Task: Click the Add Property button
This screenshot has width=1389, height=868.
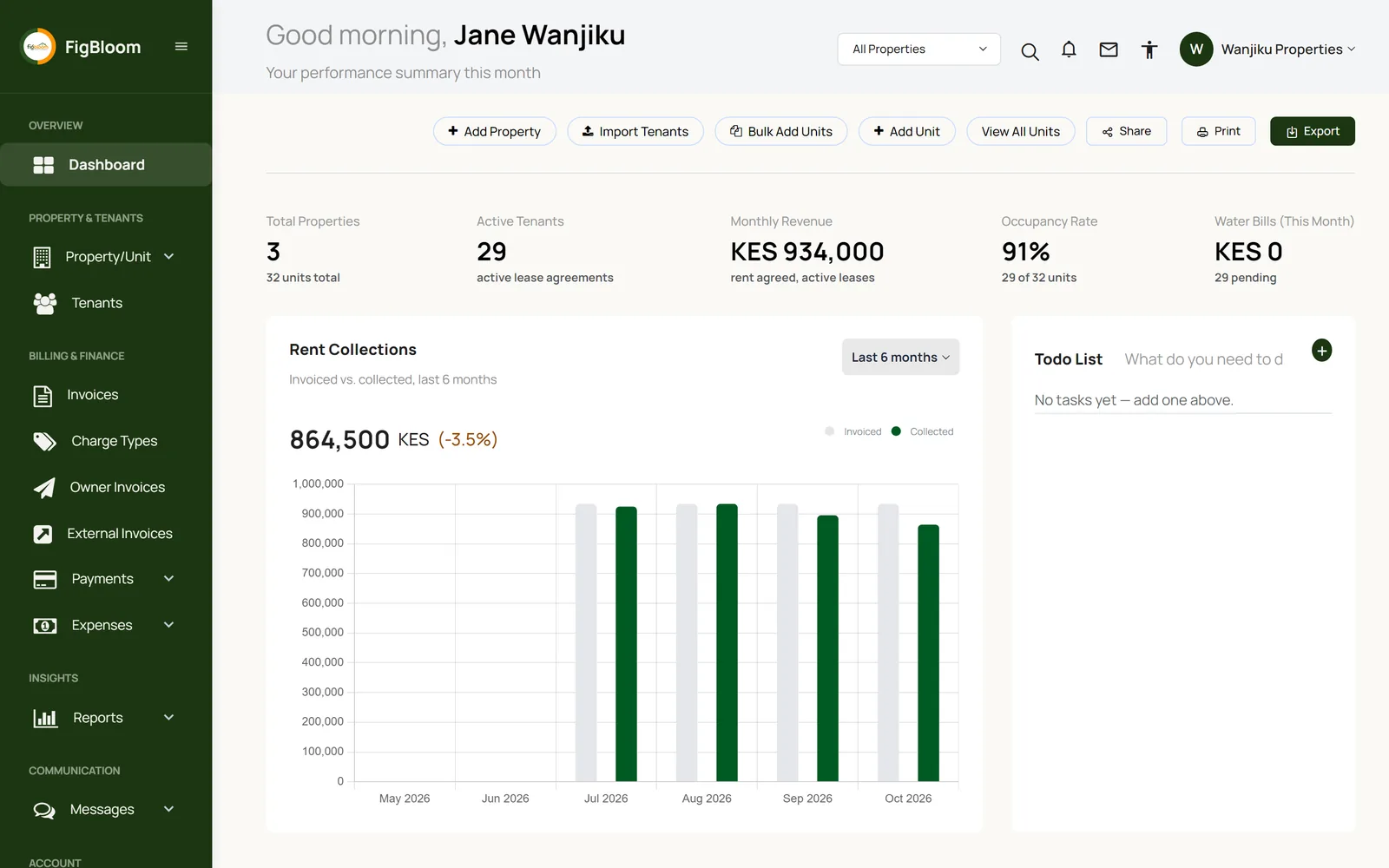Action: [495, 131]
